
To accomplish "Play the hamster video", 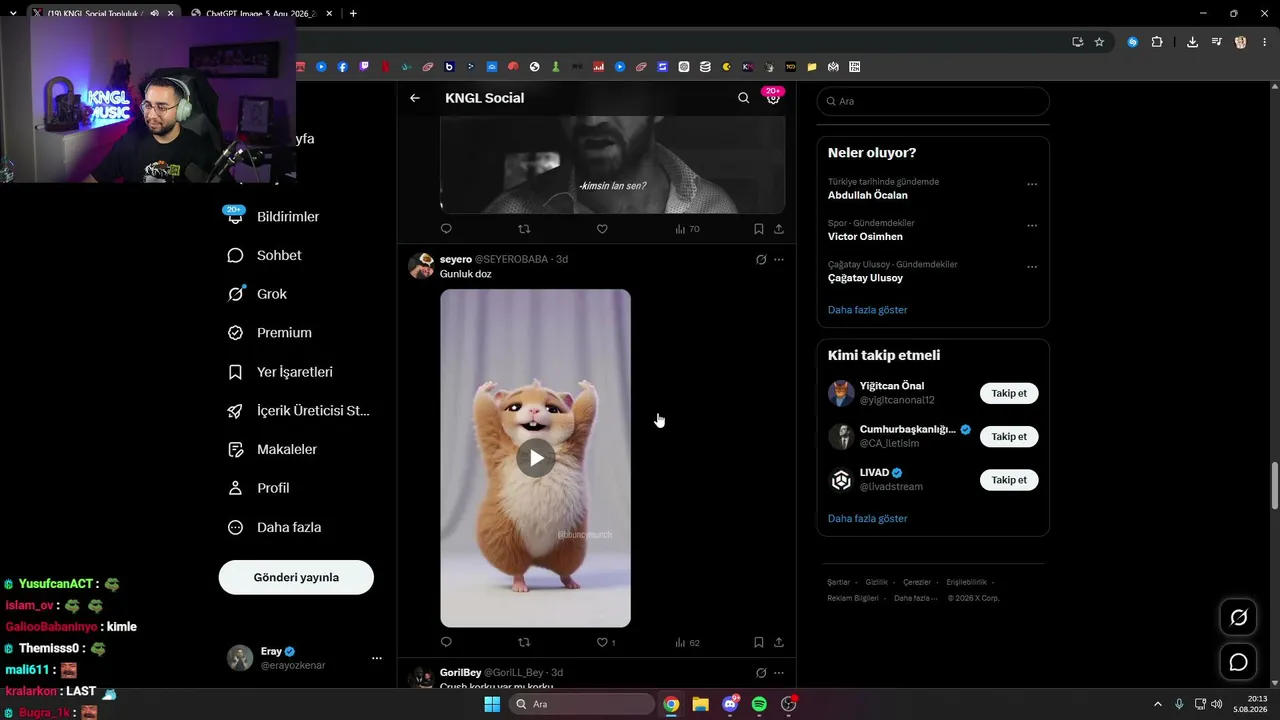I will point(536,458).
